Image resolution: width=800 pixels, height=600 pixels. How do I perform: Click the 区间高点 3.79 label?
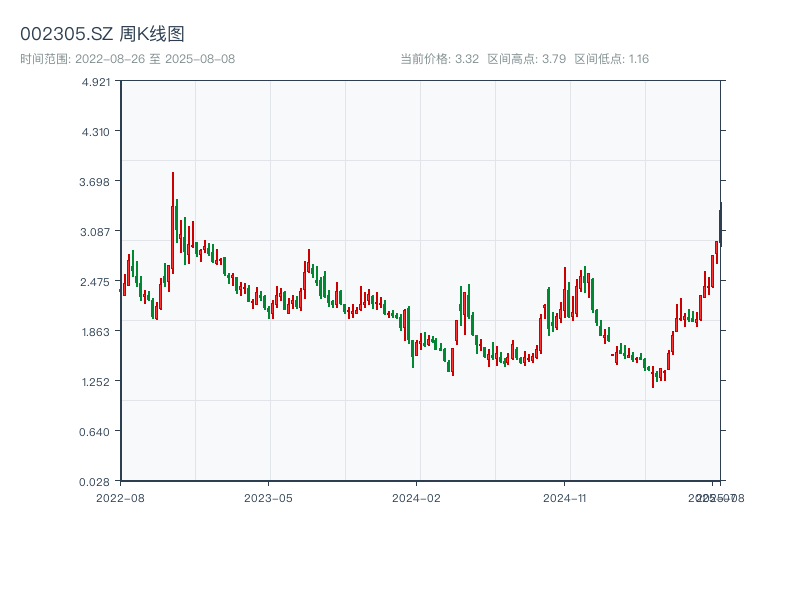527,59
